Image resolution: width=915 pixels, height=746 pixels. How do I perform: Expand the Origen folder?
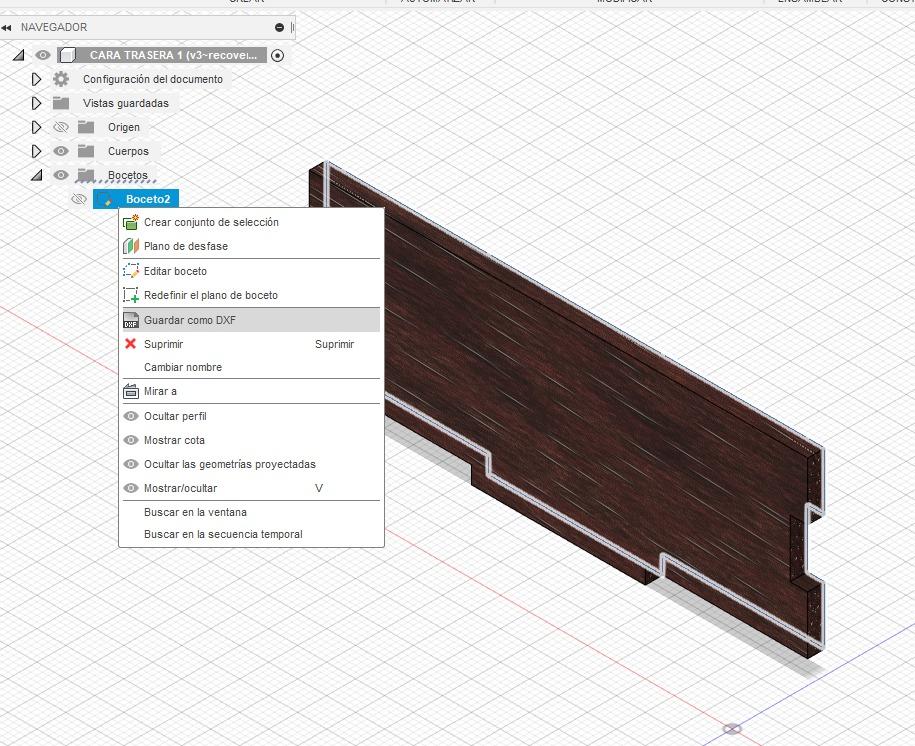tap(36, 127)
